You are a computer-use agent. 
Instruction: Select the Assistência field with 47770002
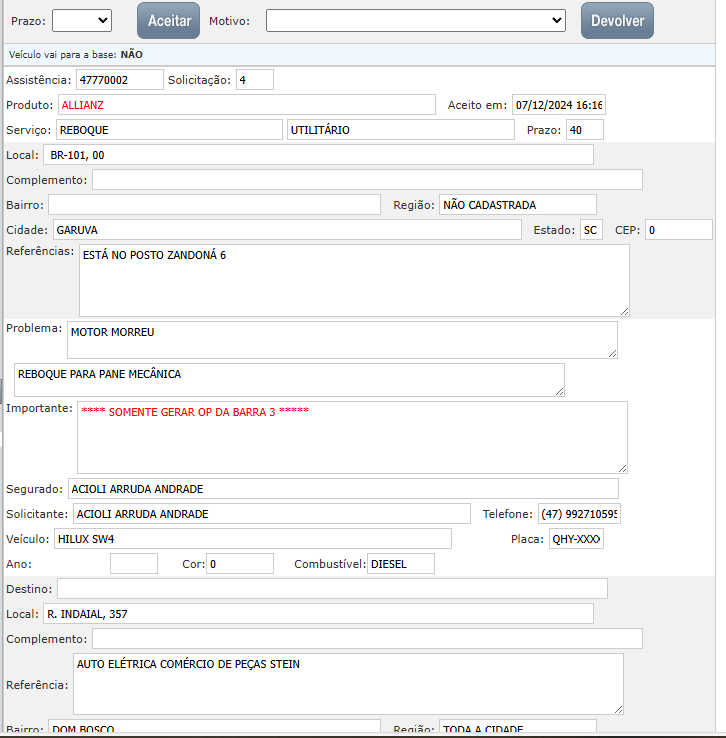119,79
